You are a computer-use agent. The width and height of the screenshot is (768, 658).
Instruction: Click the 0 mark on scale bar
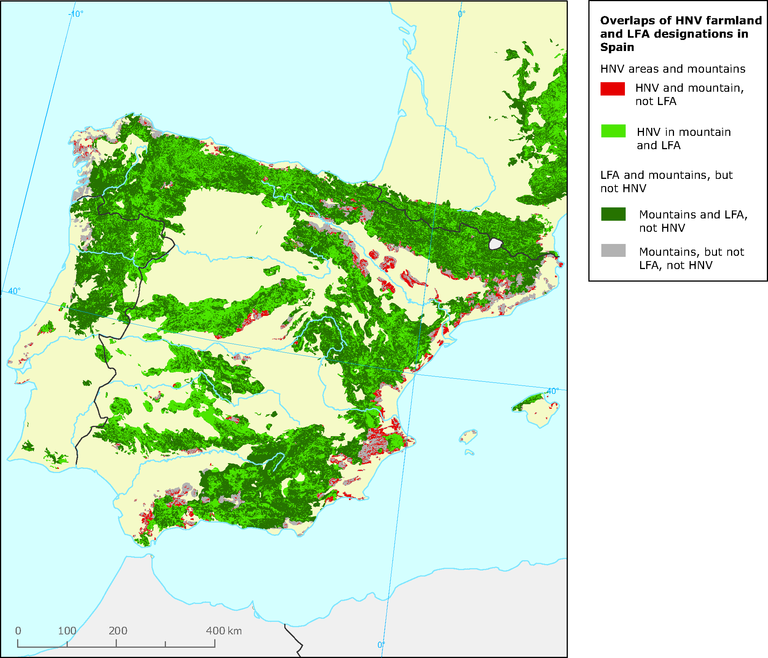(18, 631)
